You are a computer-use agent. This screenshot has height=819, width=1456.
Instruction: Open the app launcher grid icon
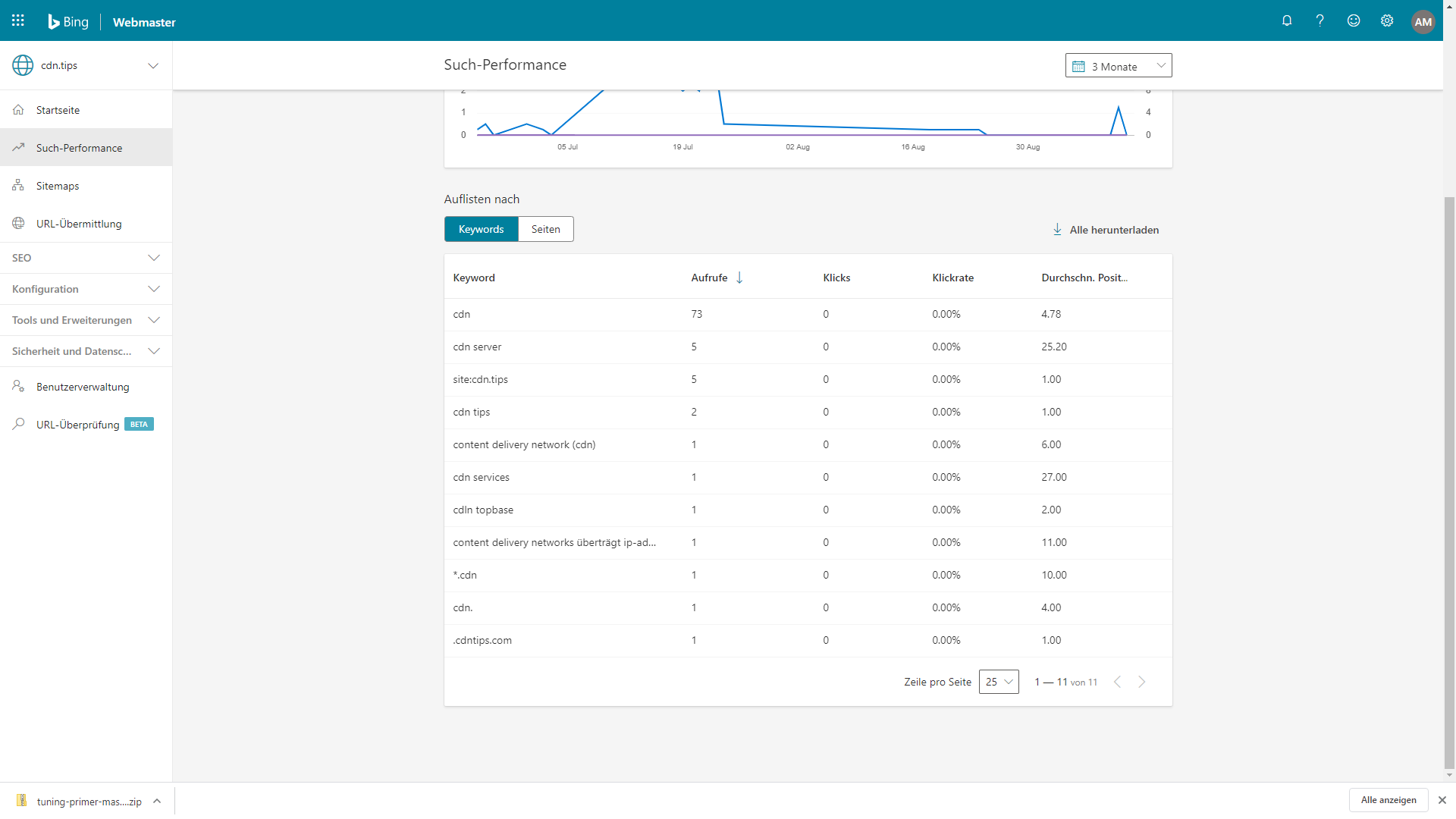pyautogui.click(x=18, y=20)
